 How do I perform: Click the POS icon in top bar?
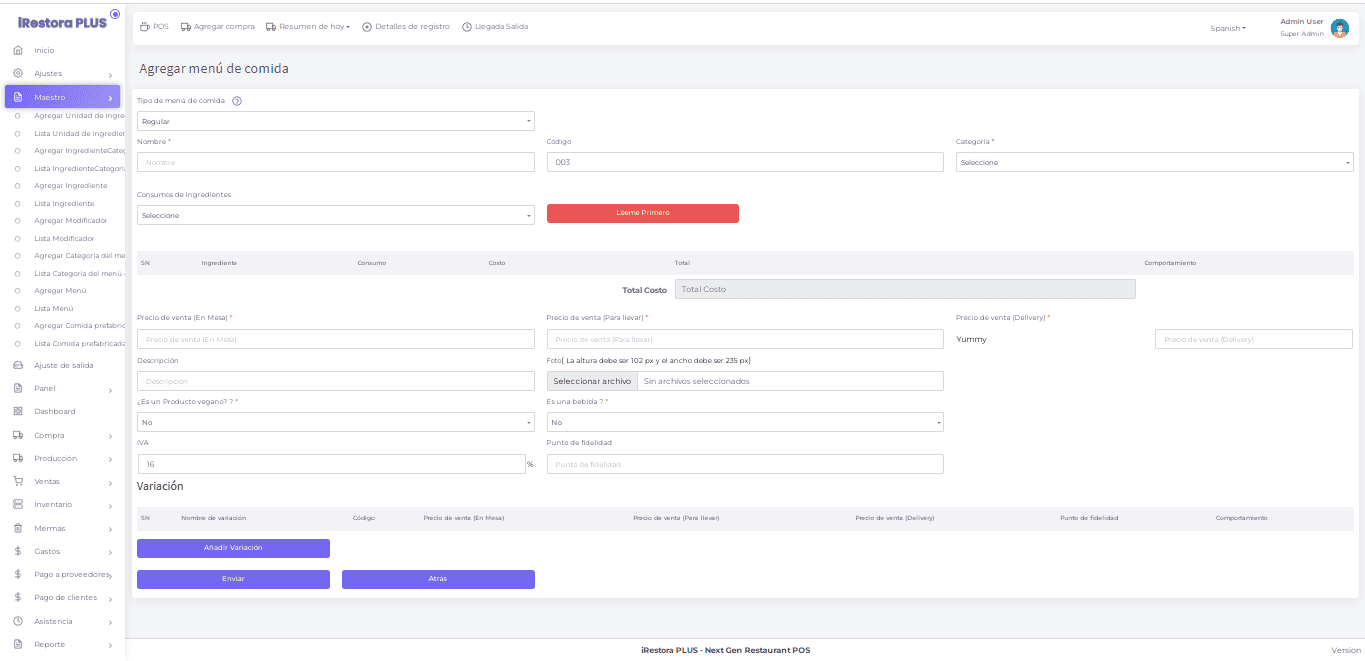coord(145,27)
